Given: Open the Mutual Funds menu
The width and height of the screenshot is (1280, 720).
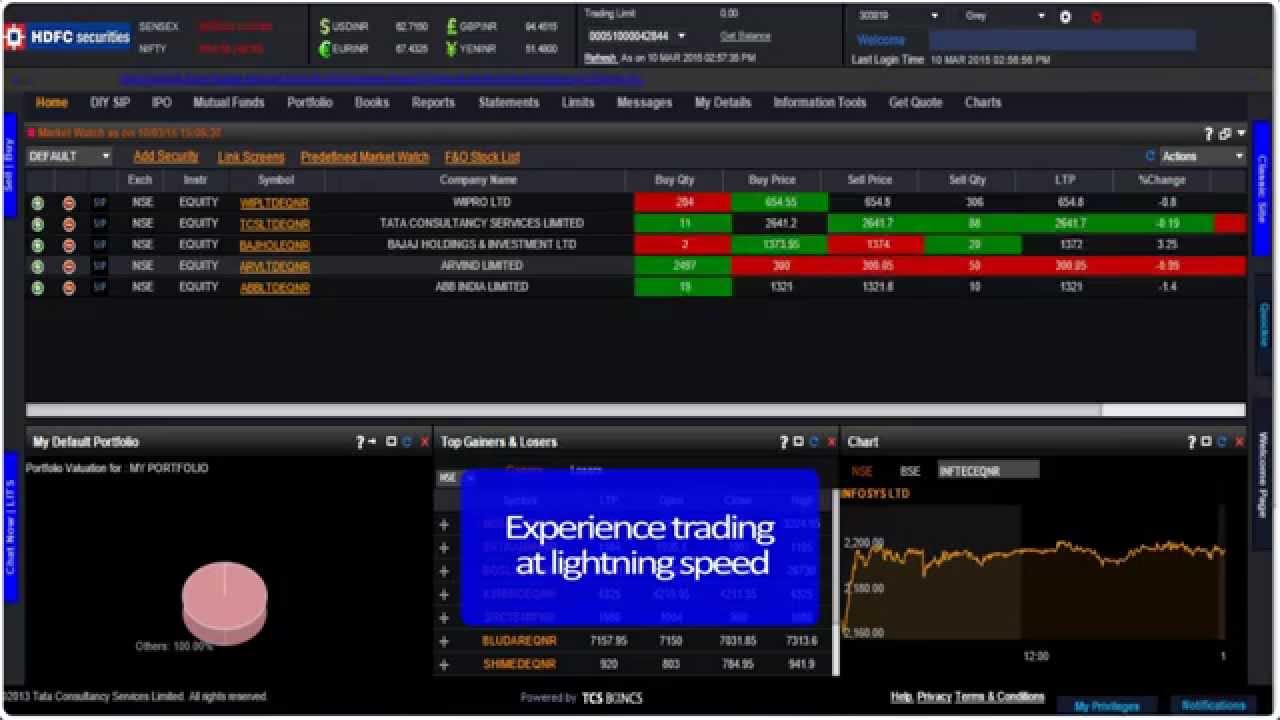Looking at the screenshot, I should pyautogui.click(x=229, y=102).
